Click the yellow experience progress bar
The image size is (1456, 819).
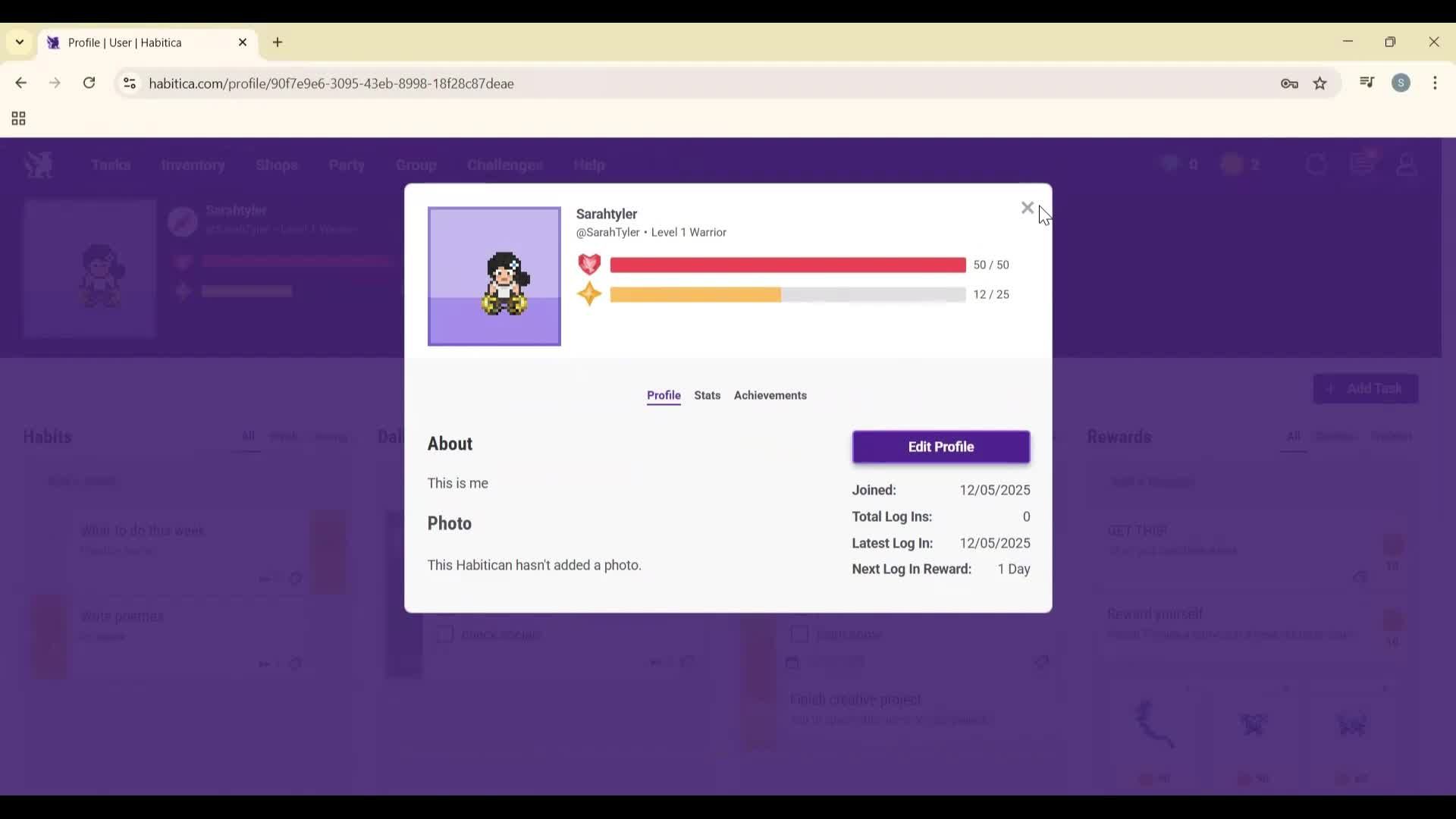click(x=695, y=295)
